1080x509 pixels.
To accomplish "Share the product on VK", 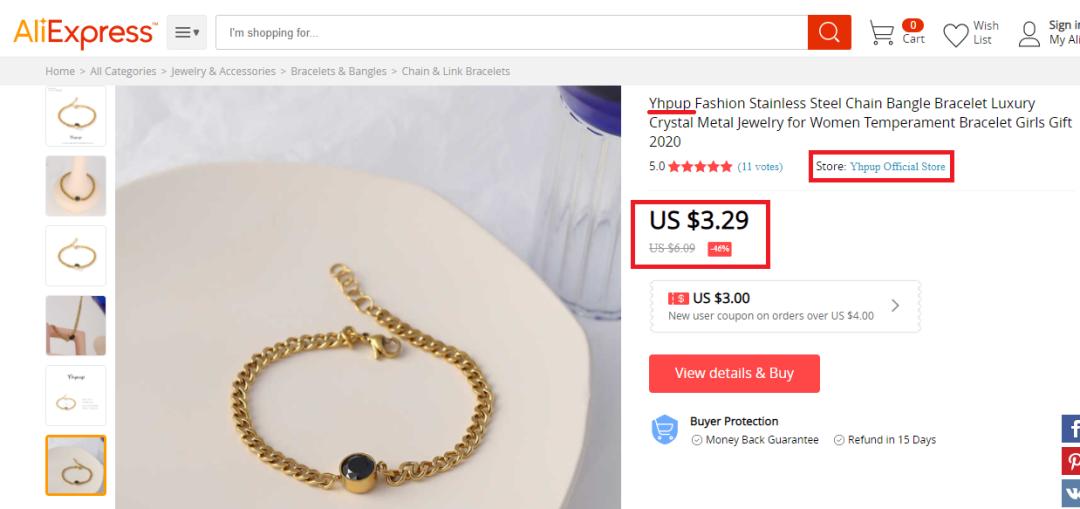I will pyautogui.click(x=1071, y=492).
